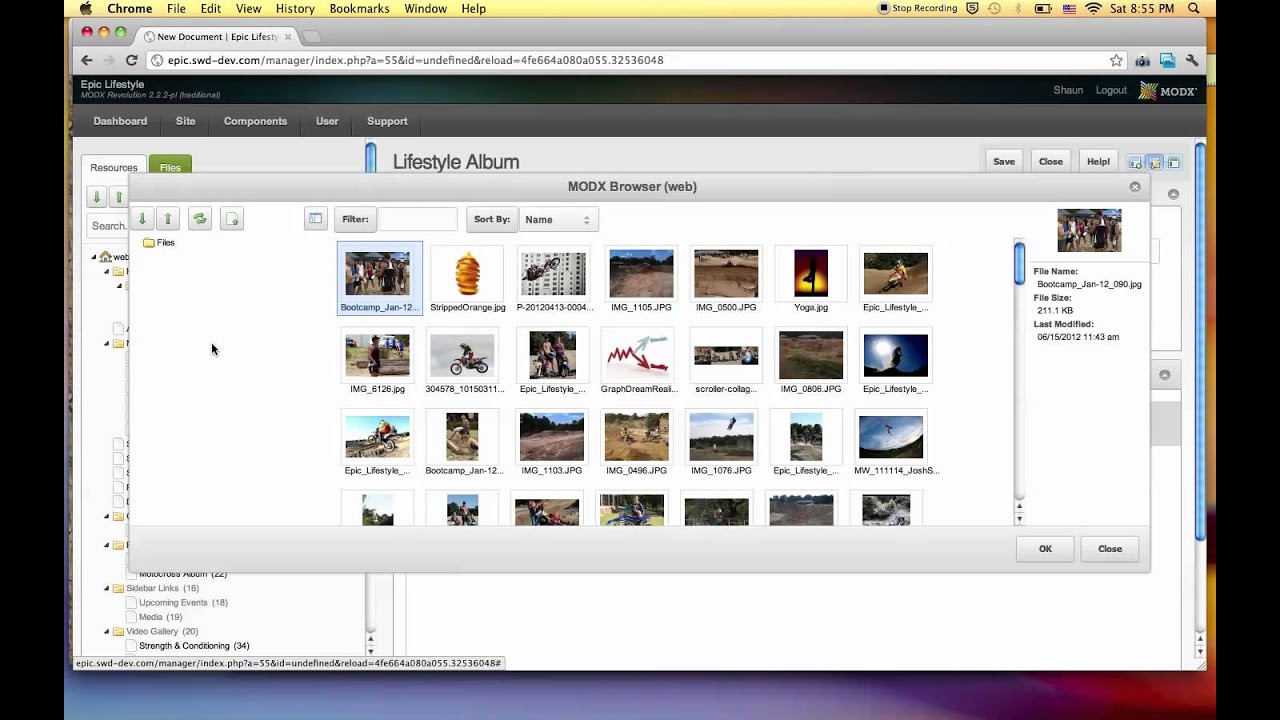Click the Shaun user link
This screenshot has height=720, width=1280.
(x=1068, y=90)
